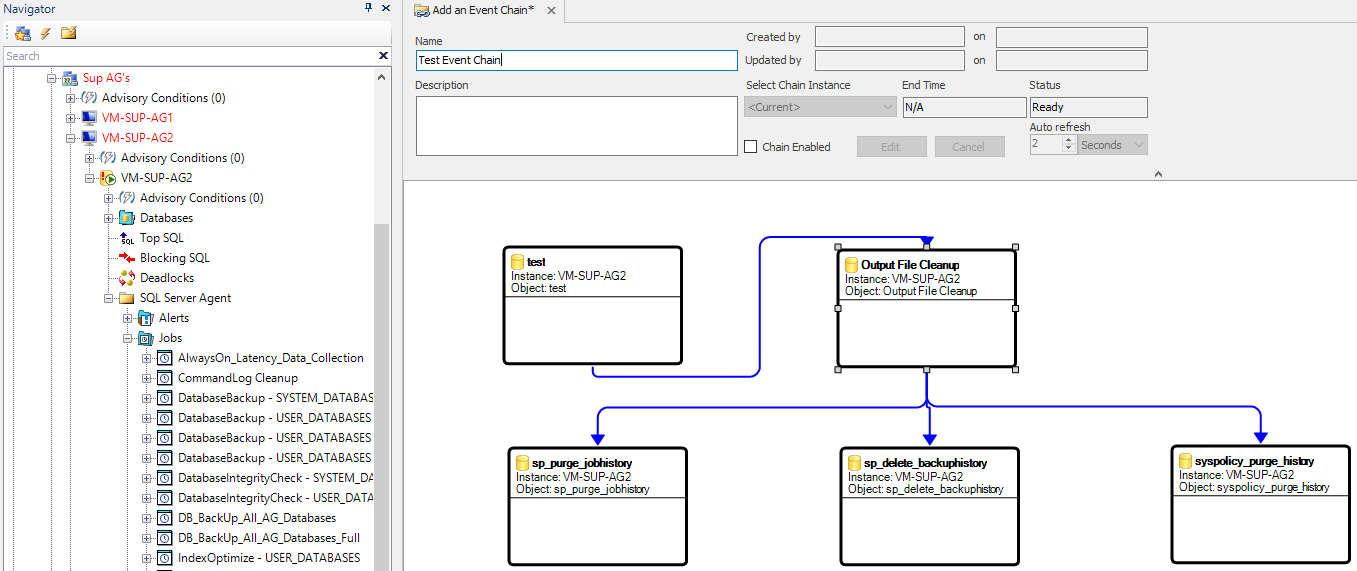
Task: Click the Navigator vertical scrollbar thumb
Action: tap(382, 398)
